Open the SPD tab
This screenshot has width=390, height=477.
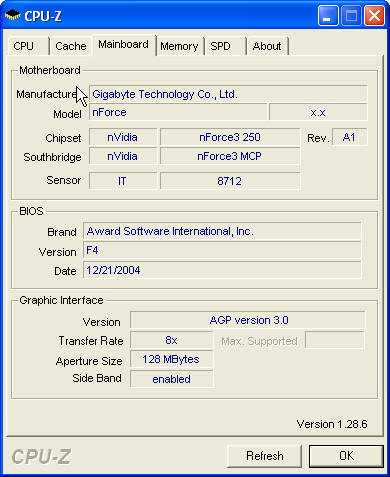(225, 46)
